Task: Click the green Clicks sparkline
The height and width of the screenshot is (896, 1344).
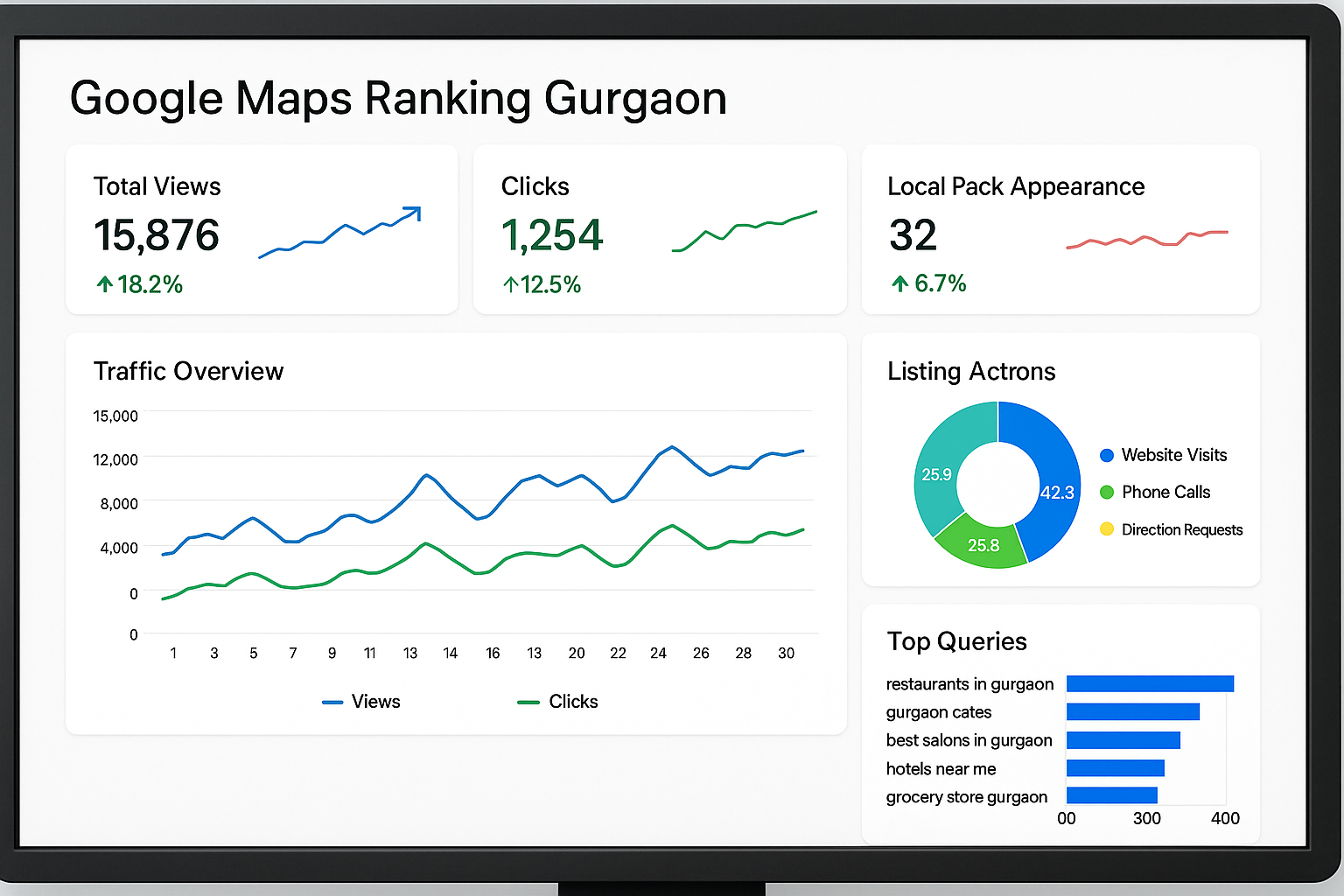Action: 744,231
